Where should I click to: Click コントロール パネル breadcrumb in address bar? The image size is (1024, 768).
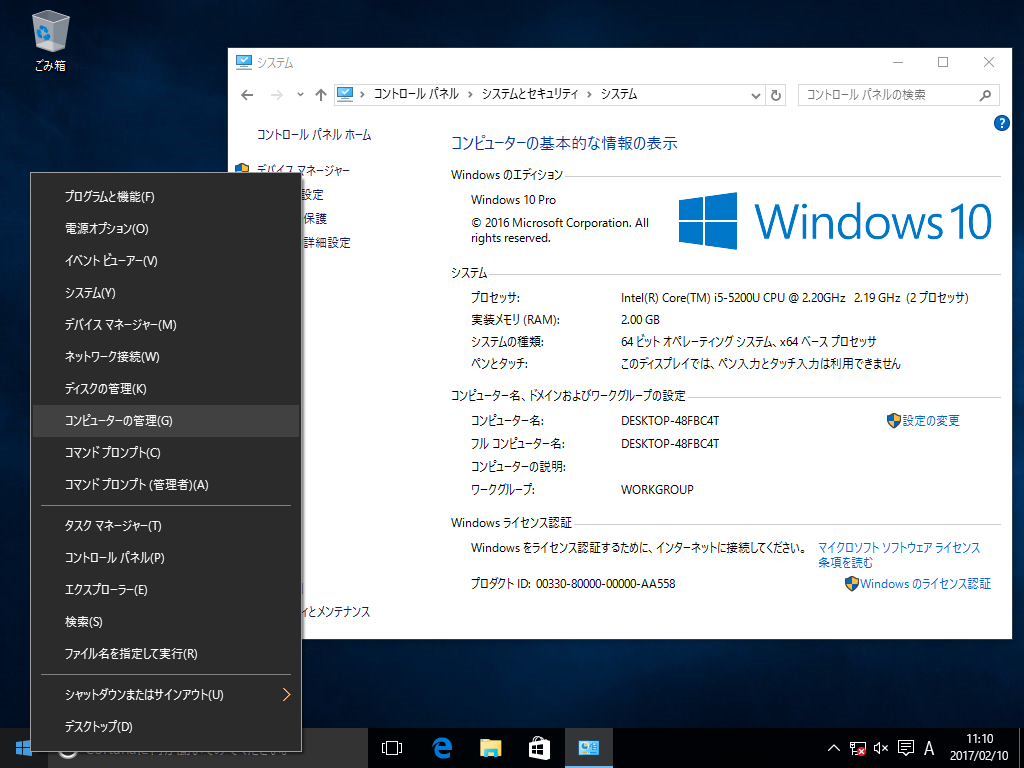(416, 94)
